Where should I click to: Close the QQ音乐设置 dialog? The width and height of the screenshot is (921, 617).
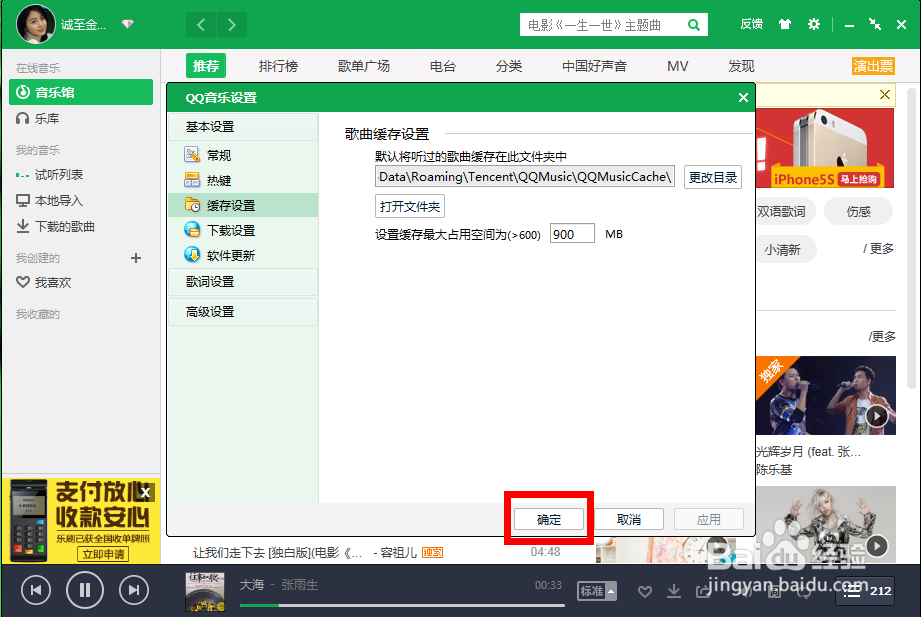coord(743,98)
